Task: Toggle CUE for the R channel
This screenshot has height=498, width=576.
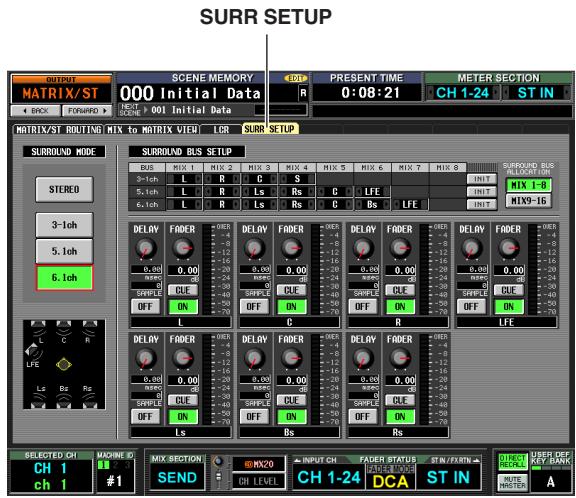Action: pos(400,290)
